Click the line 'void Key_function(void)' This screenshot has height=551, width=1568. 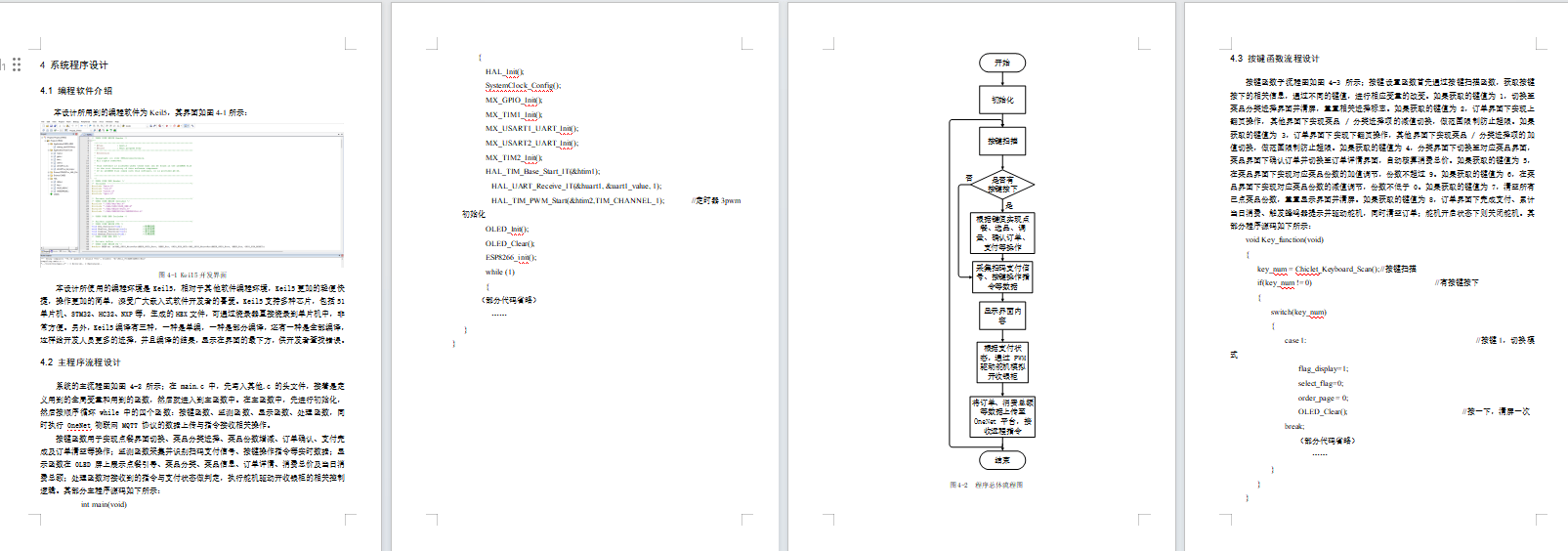[x=1284, y=239]
